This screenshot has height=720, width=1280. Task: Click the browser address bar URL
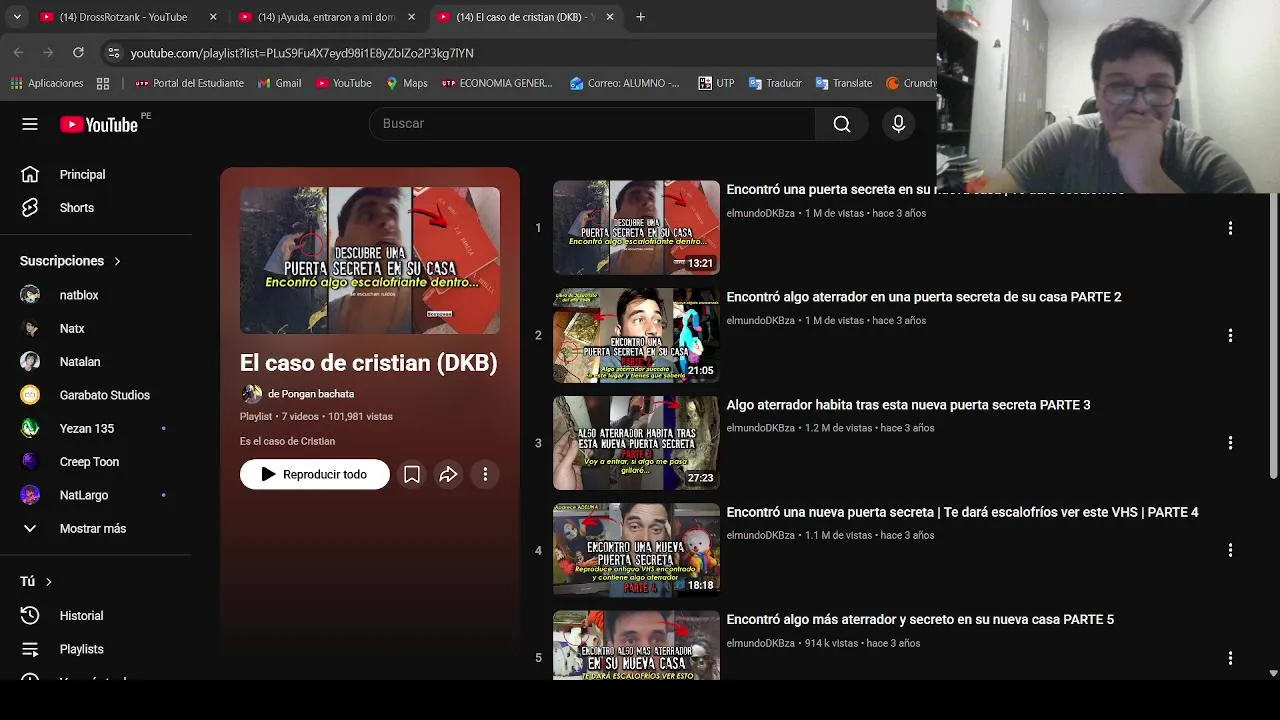pyautogui.click(x=302, y=53)
